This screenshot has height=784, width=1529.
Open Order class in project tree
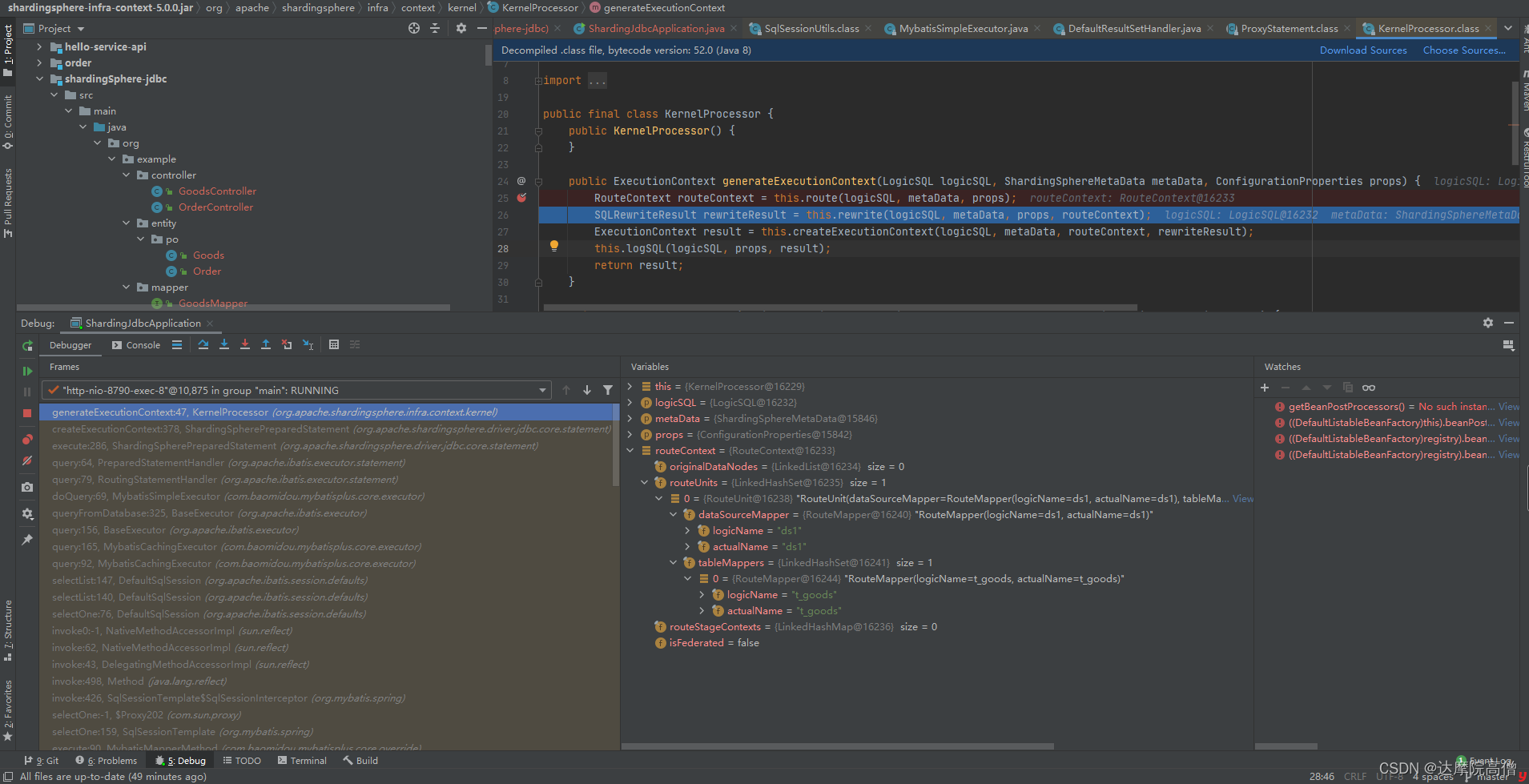pos(207,271)
